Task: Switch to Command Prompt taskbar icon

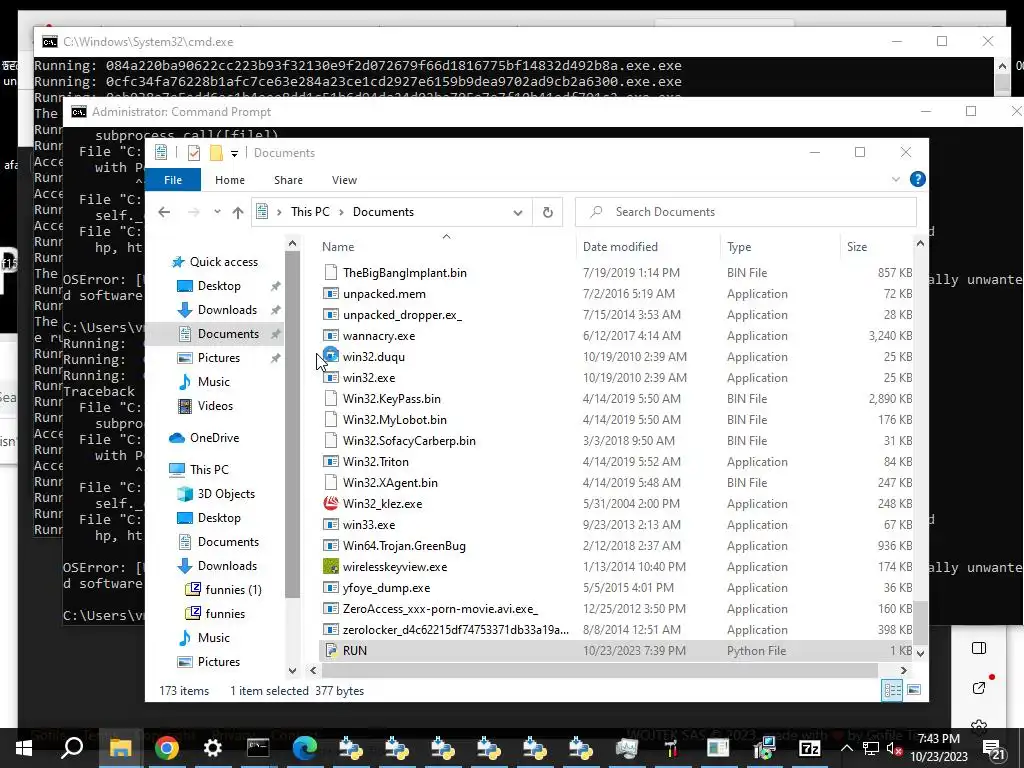Action: point(258,748)
